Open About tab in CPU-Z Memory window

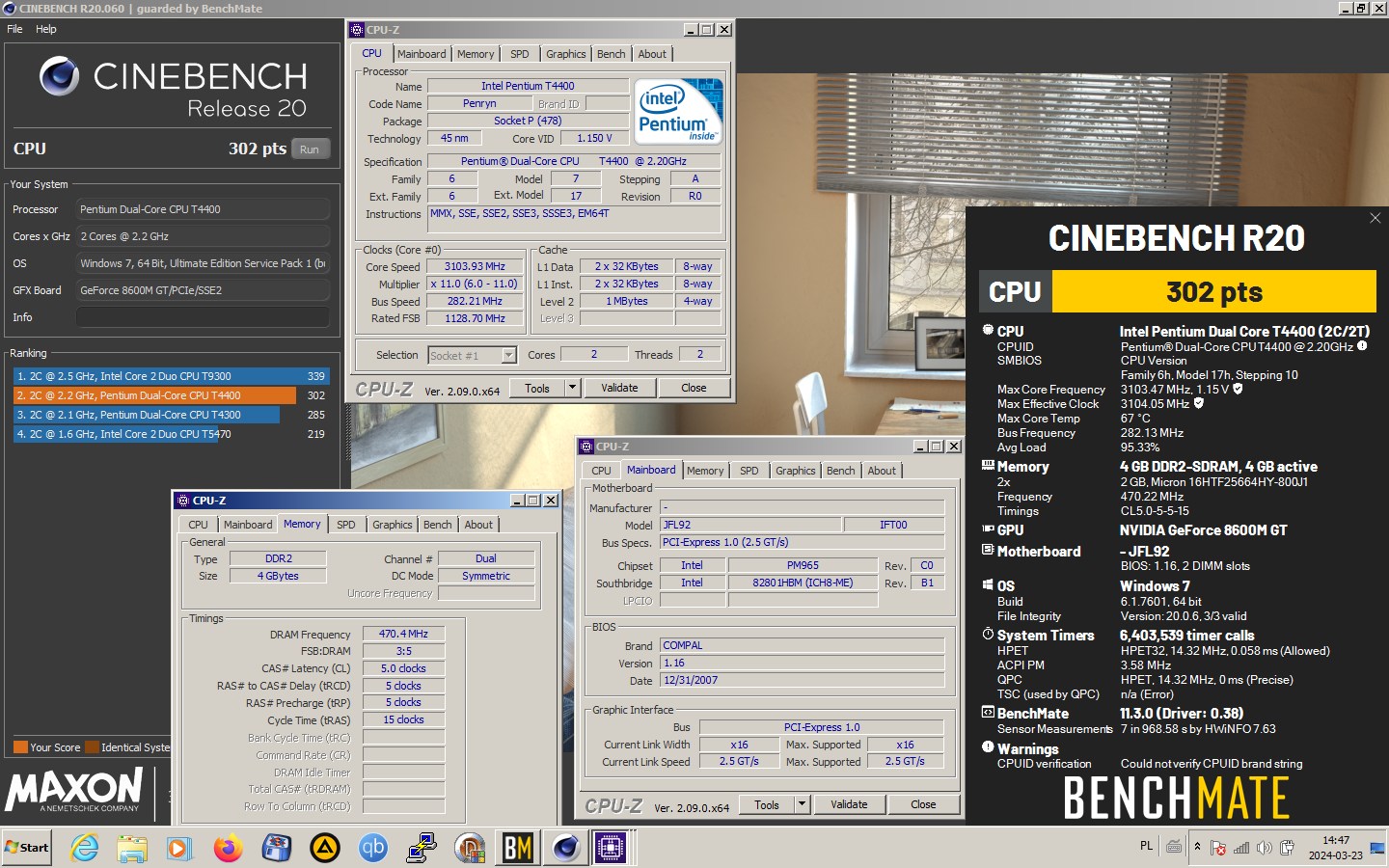click(x=478, y=525)
